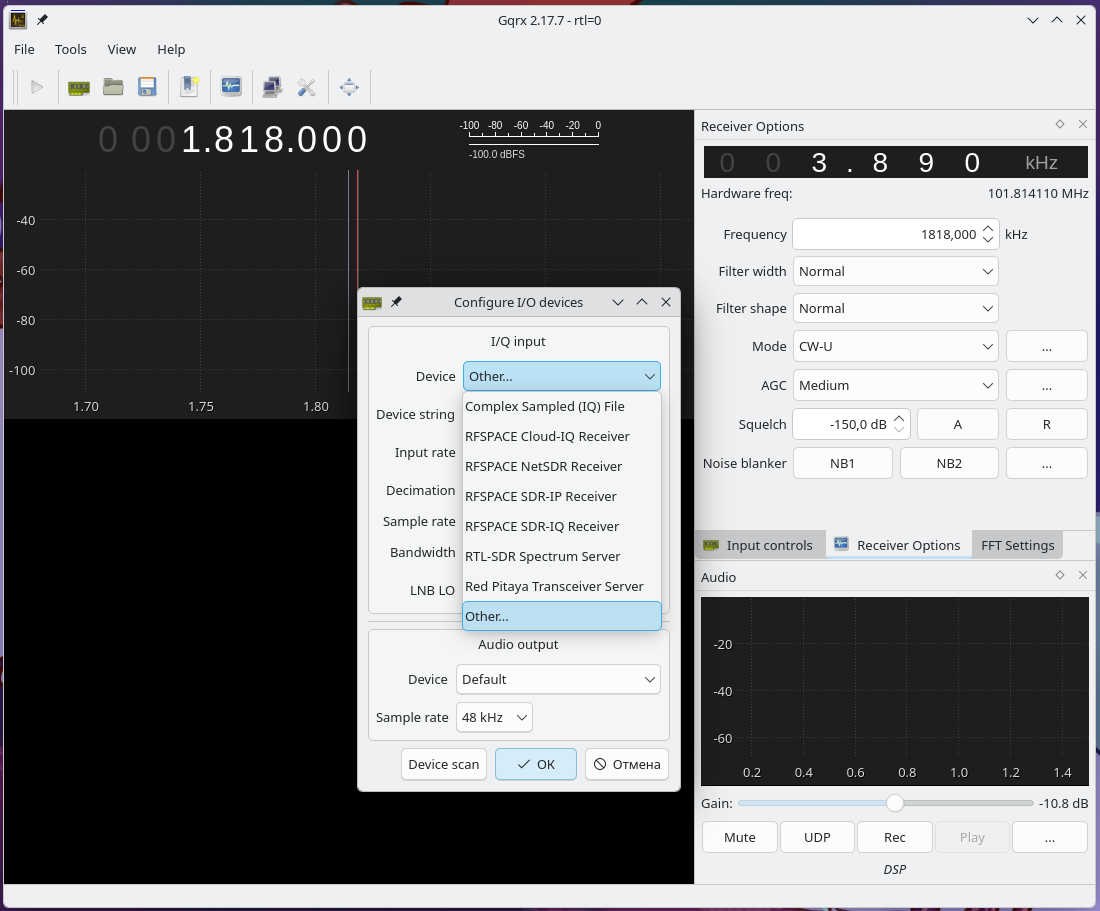Click the save settings floppy icon
Viewport: 1100px width, 911px height.
coord(147,87)
